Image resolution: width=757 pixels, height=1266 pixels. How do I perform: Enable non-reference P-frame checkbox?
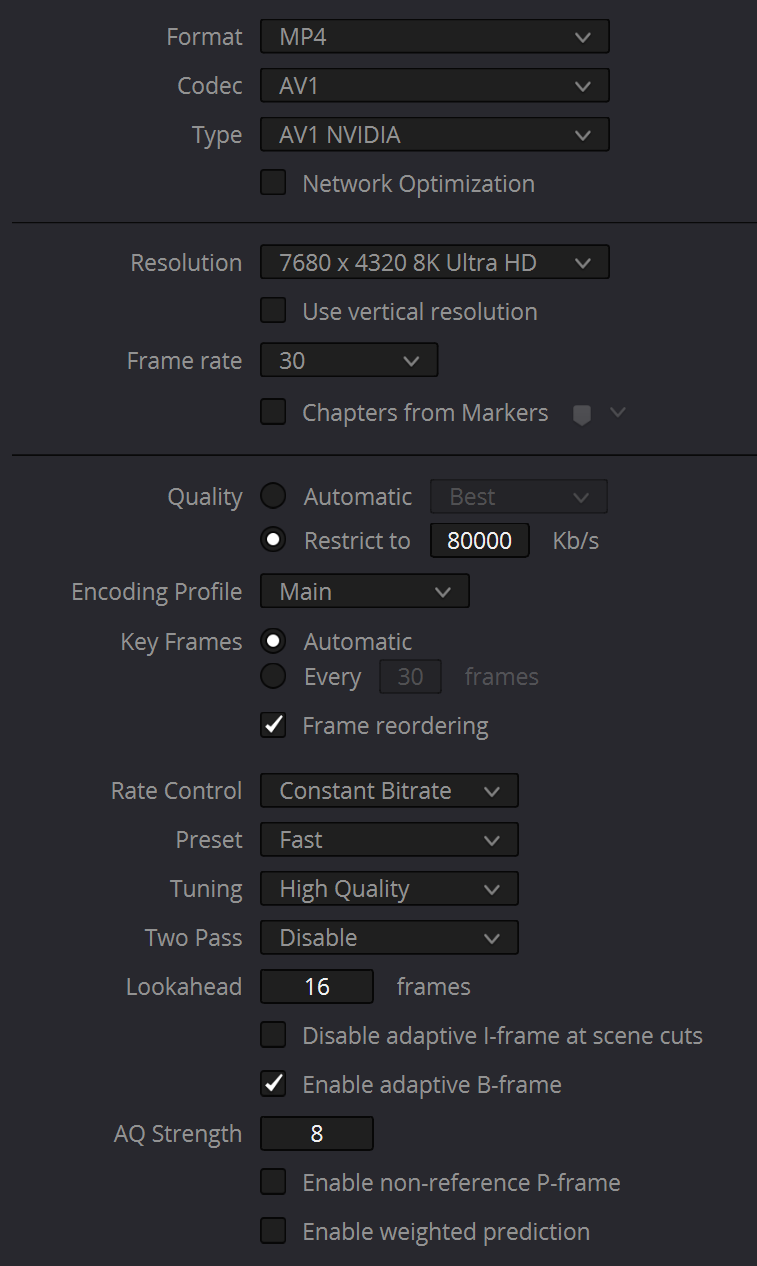point(273,1182)
